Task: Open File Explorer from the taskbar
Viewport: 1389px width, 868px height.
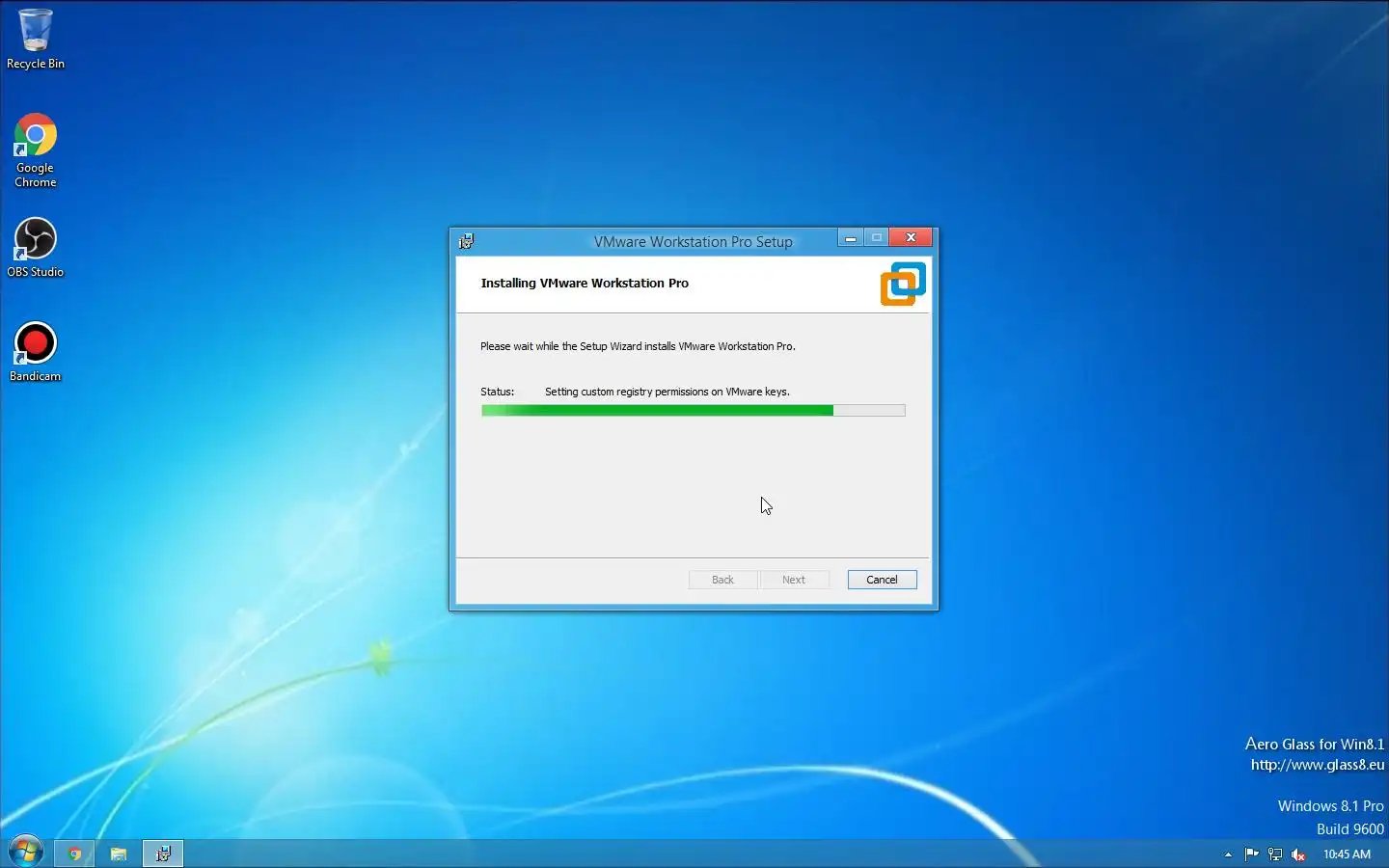Action: [x=119, y=854]
